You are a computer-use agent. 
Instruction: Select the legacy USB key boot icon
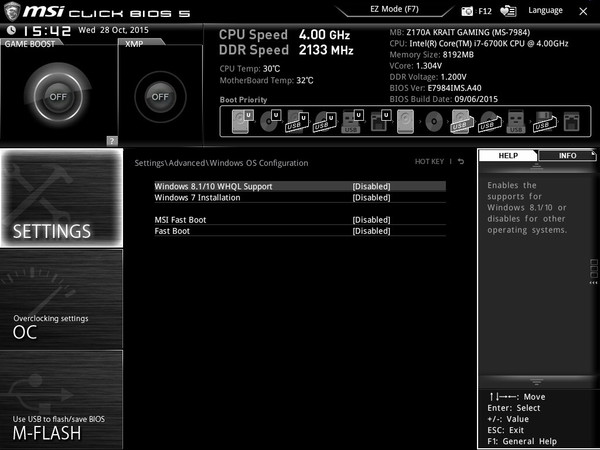pos(516,121)
